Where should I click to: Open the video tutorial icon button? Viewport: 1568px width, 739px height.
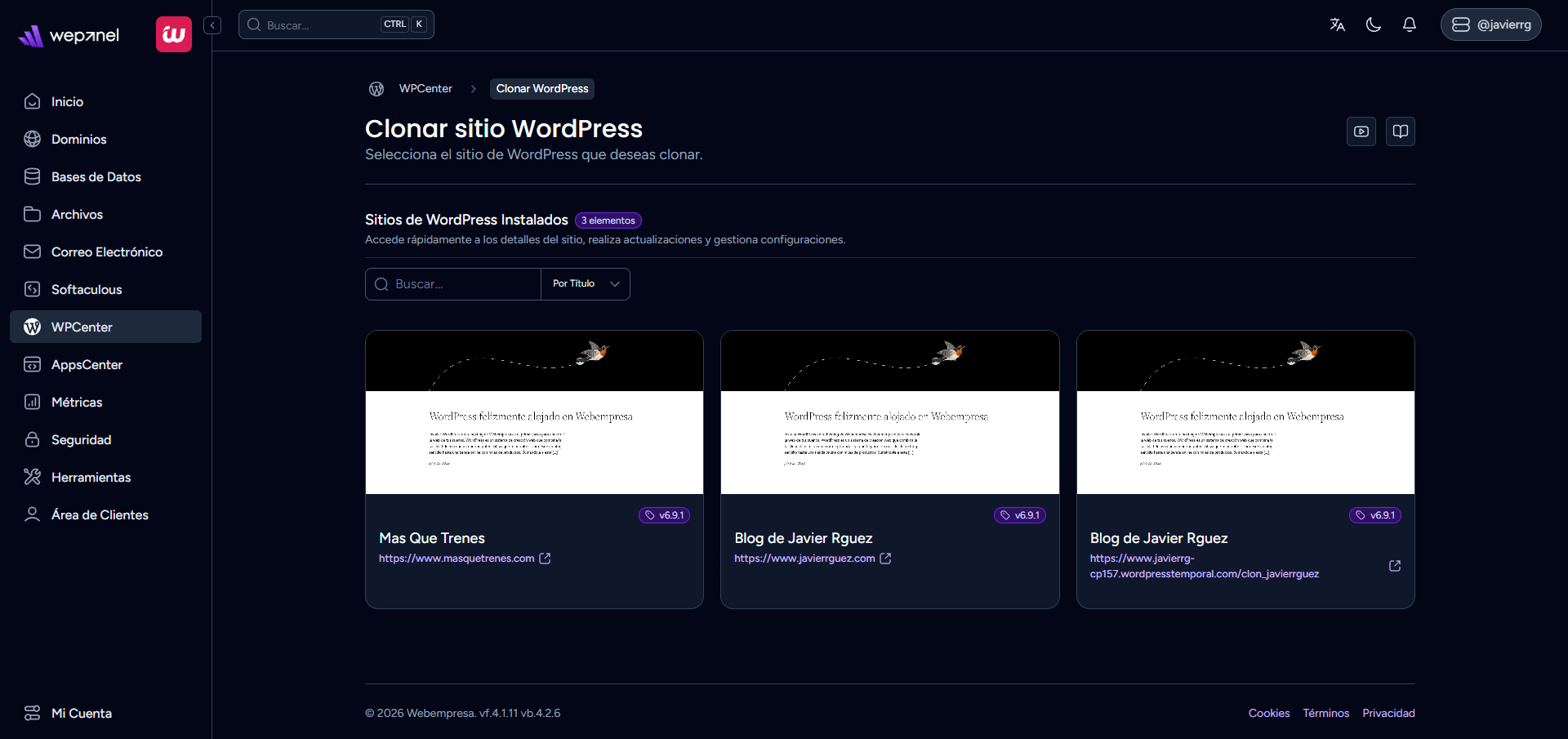1361,131
